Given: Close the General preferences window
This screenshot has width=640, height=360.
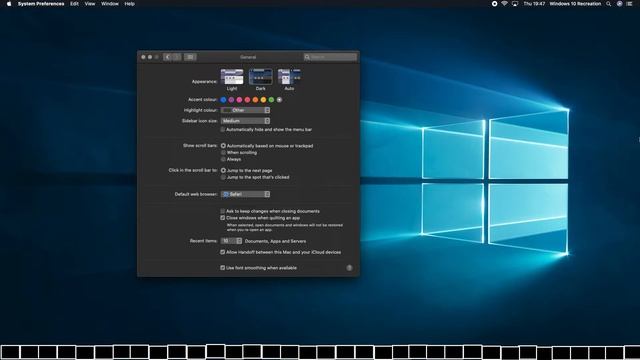Looking at the screenshot, I should click(143, 57).
